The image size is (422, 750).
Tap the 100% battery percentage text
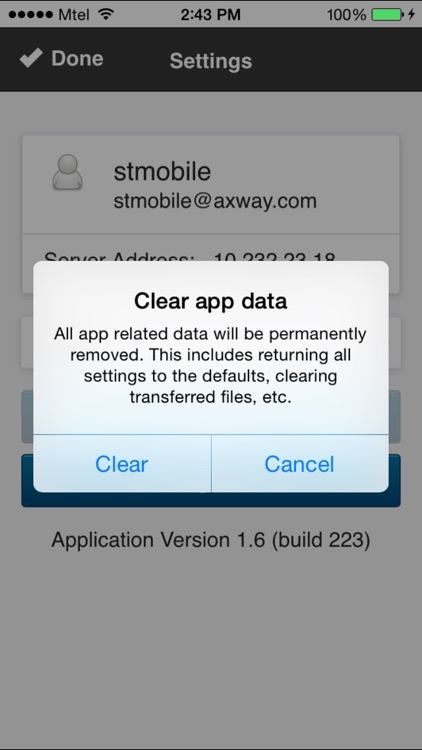(346, 15)
